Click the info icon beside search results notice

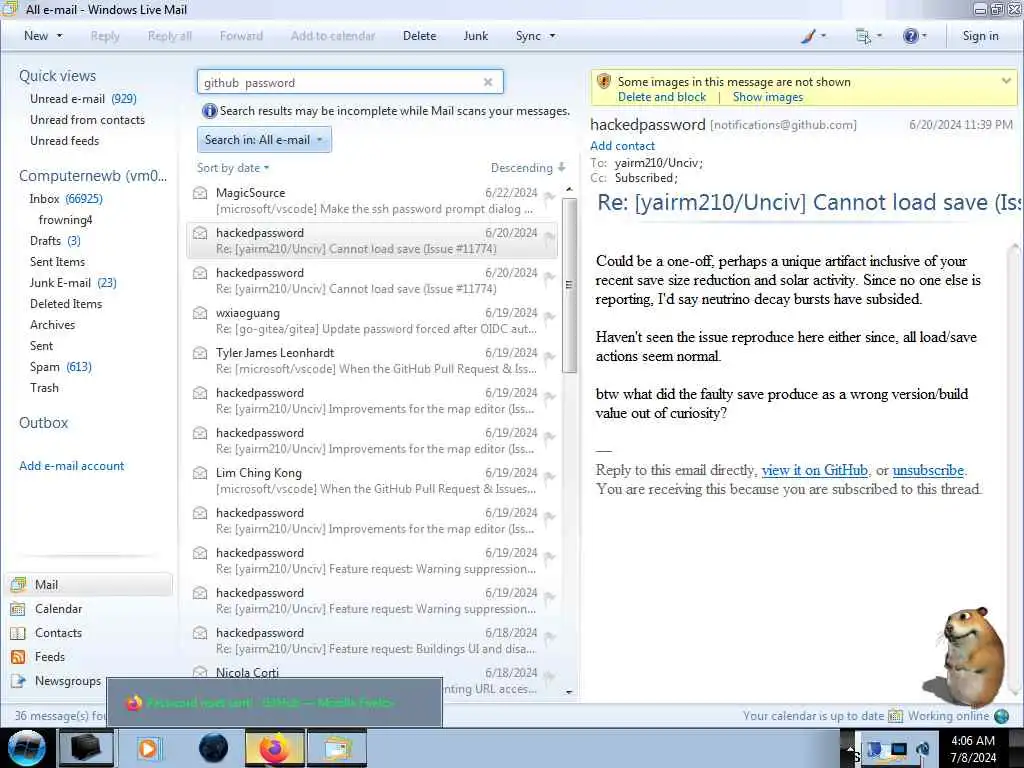[210, 111]
